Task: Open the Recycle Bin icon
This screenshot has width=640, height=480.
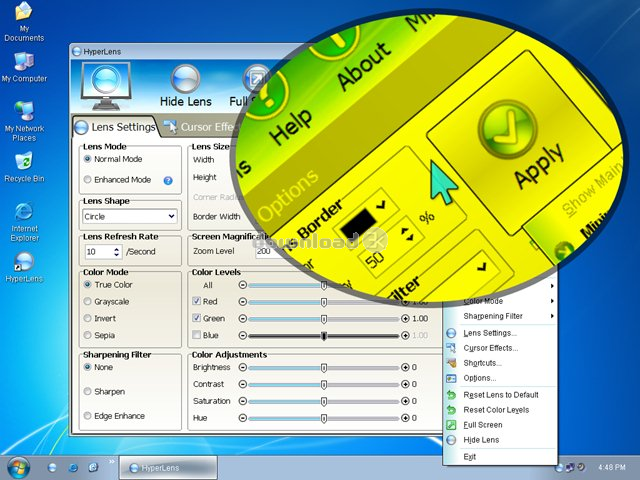Action: click(x=24, y=167)
